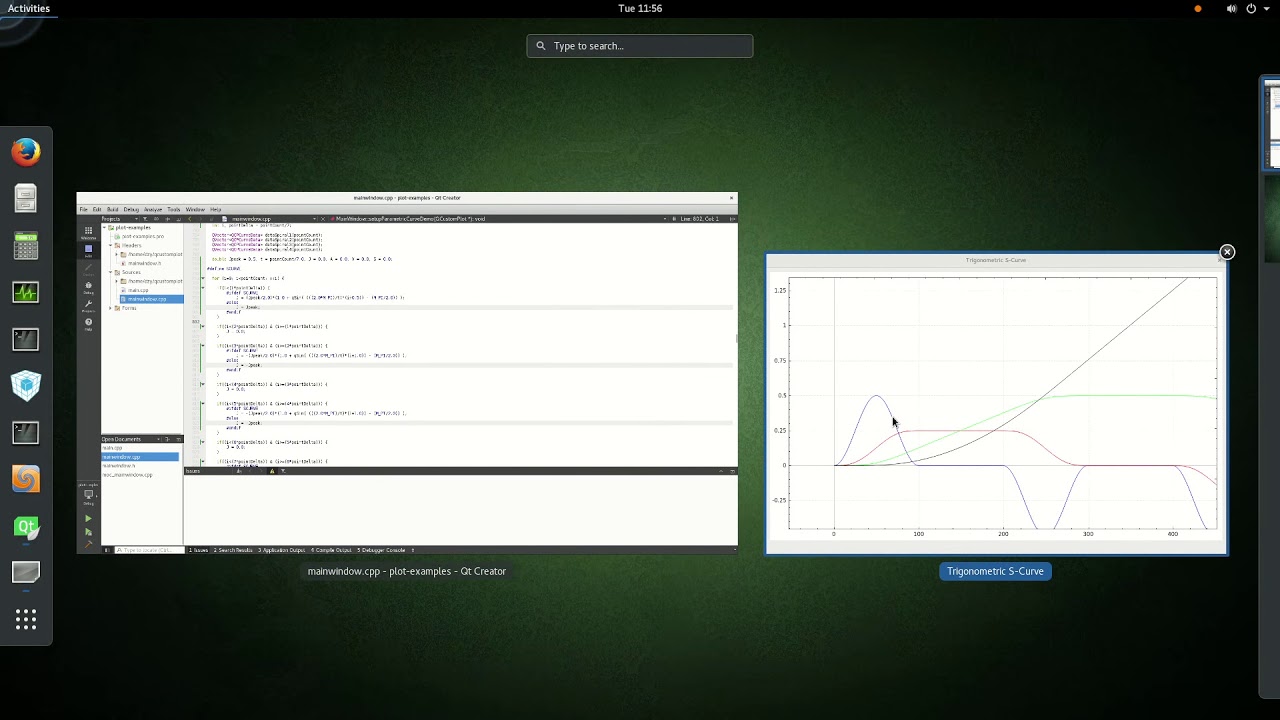Open System Monitor from the dock
Viewport: 1280px width, 720px height.
point(26,292)
